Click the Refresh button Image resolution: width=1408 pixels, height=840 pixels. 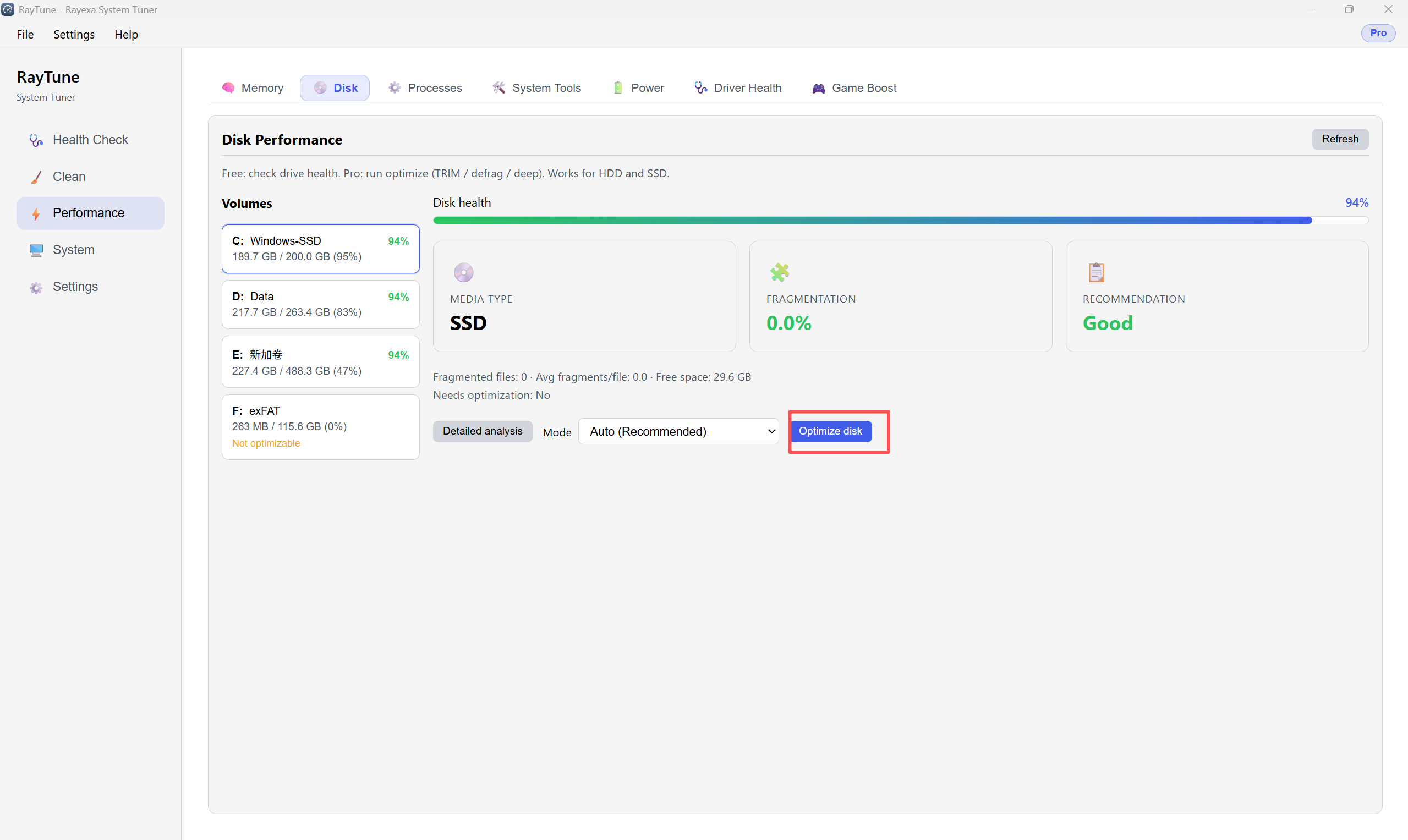click(1340, 139)
